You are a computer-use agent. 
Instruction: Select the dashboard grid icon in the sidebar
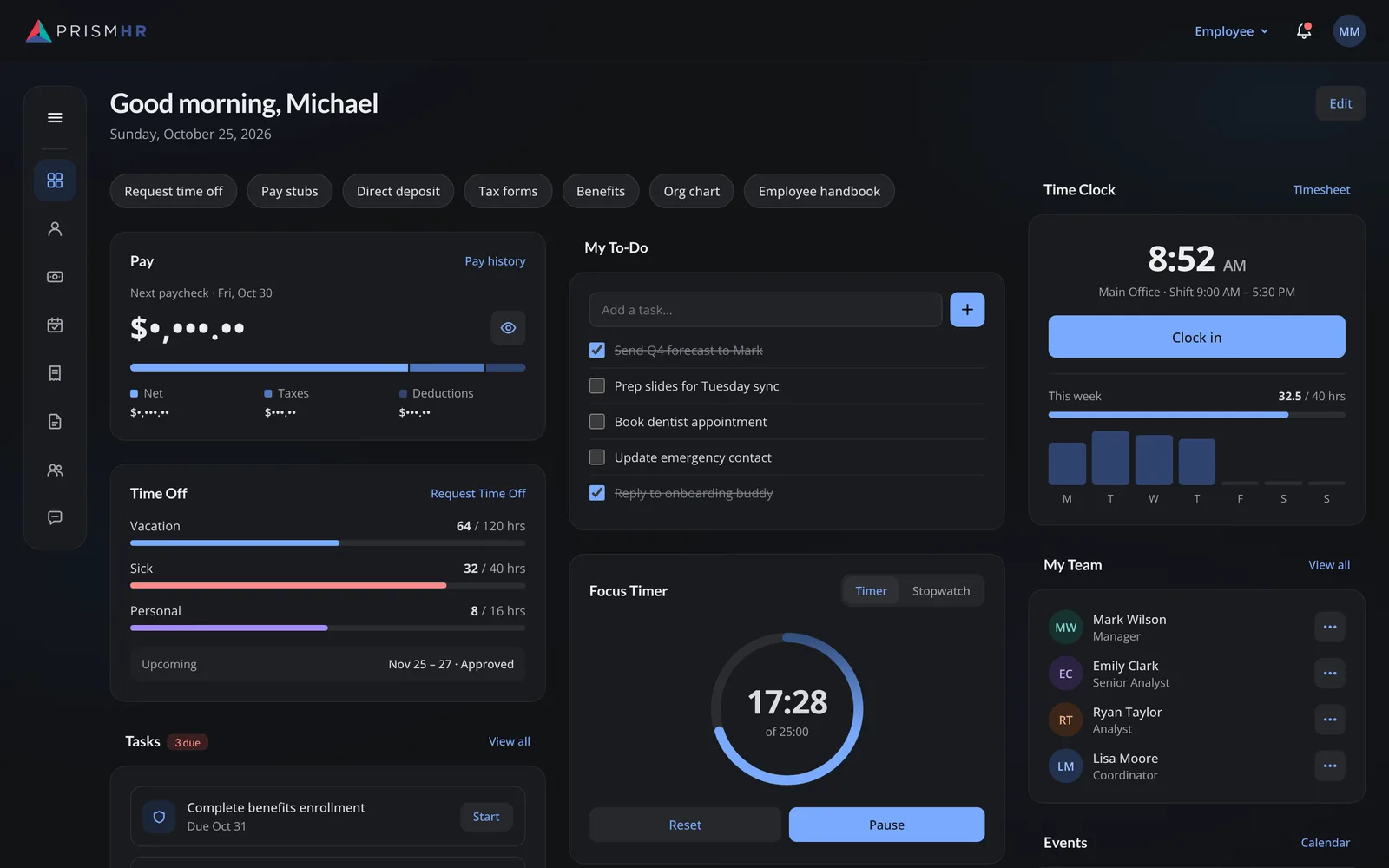55,181
